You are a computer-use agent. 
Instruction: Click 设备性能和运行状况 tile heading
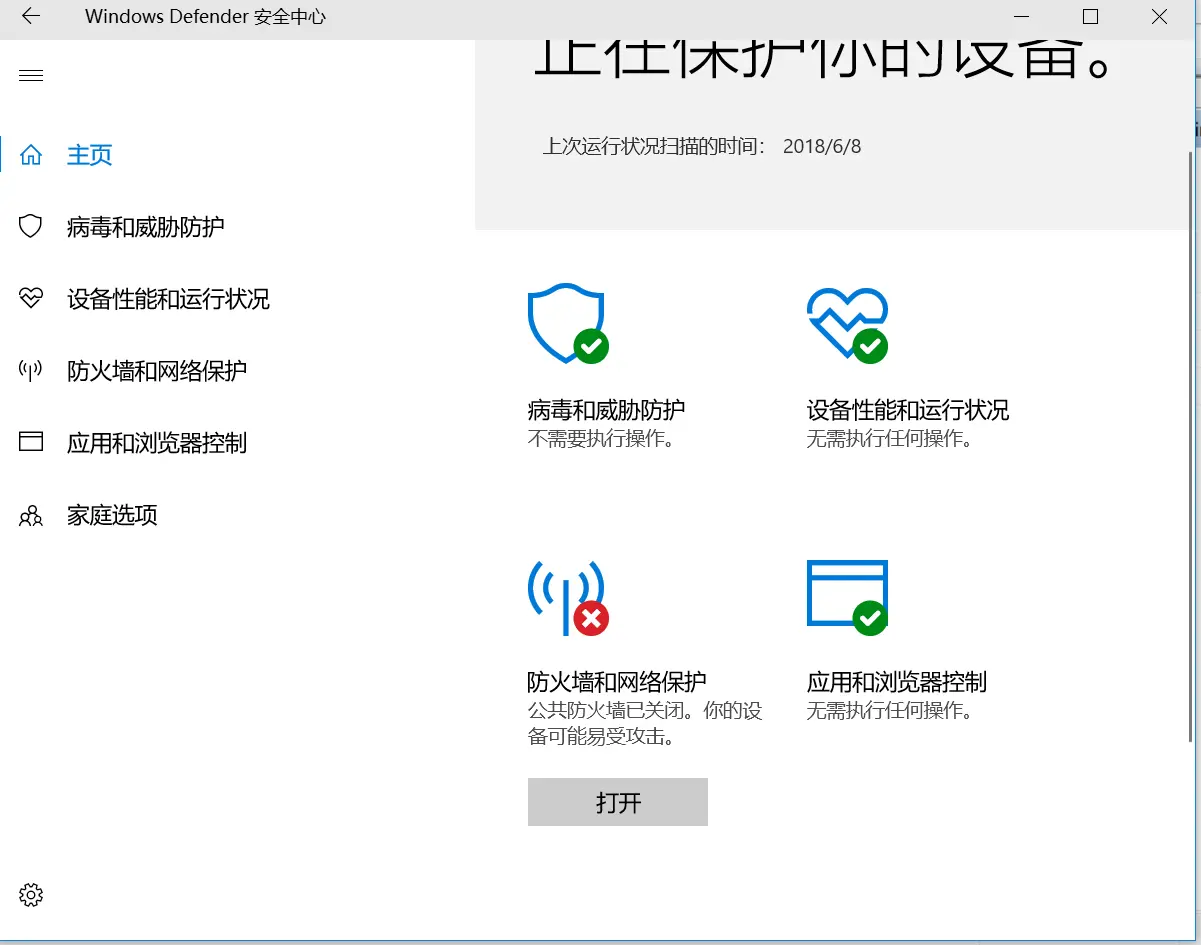[x=908, y=410]
